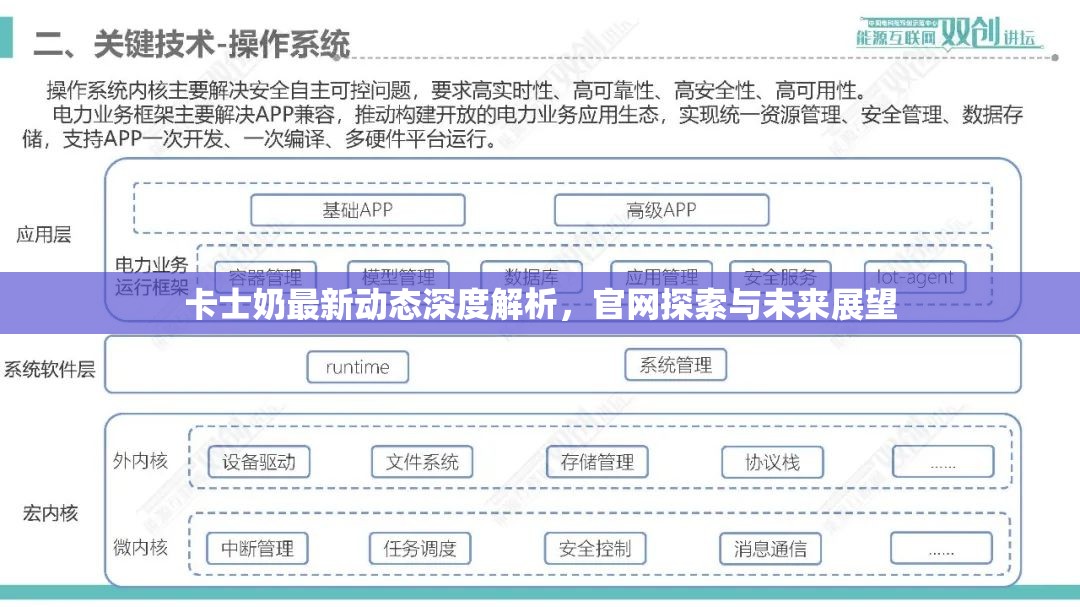Click the ellipsis box in 微内核 row
Viewport: 1080px width, 607px height.
941,548
